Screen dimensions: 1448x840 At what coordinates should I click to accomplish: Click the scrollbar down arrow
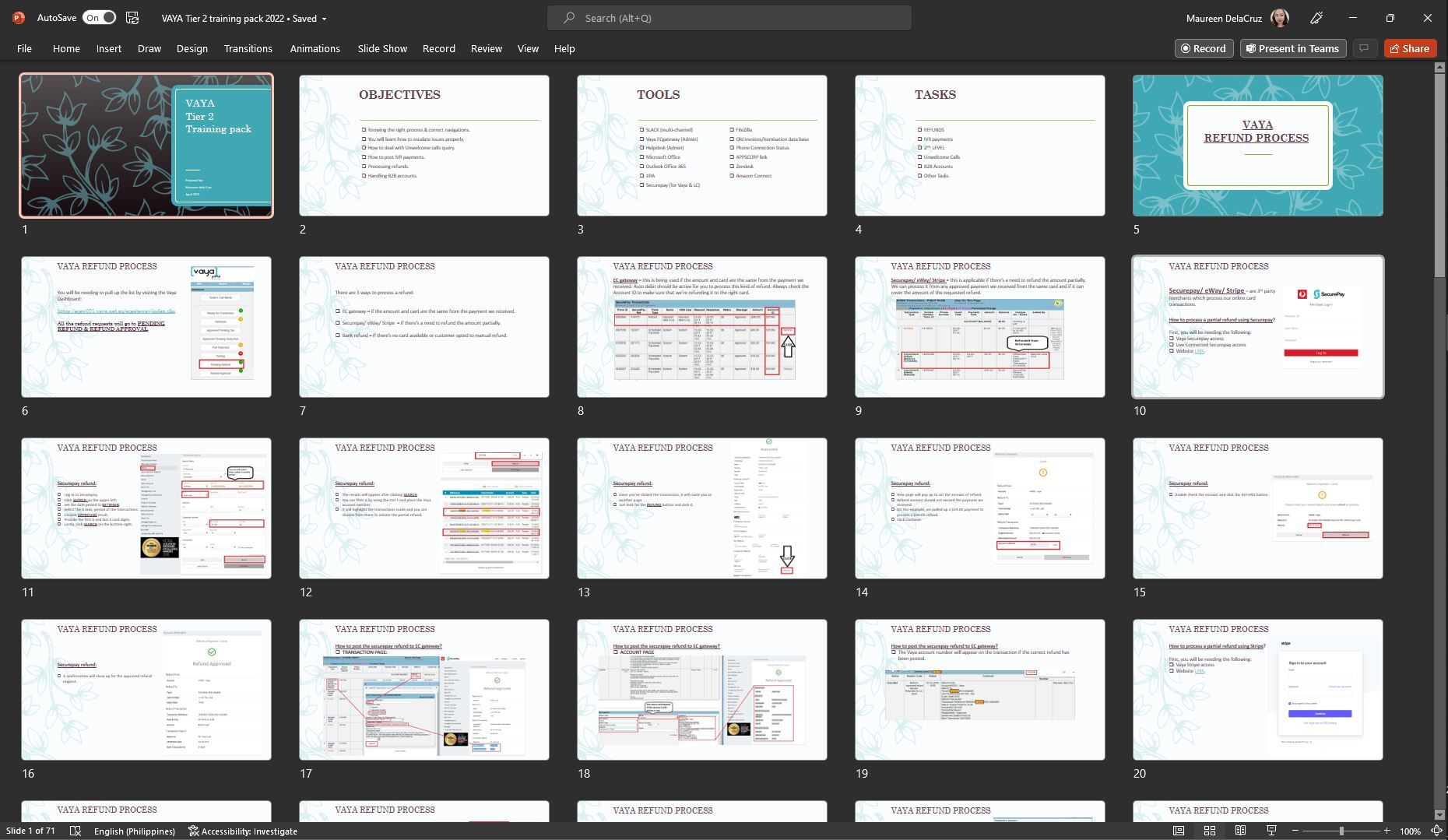[1440, 814]
